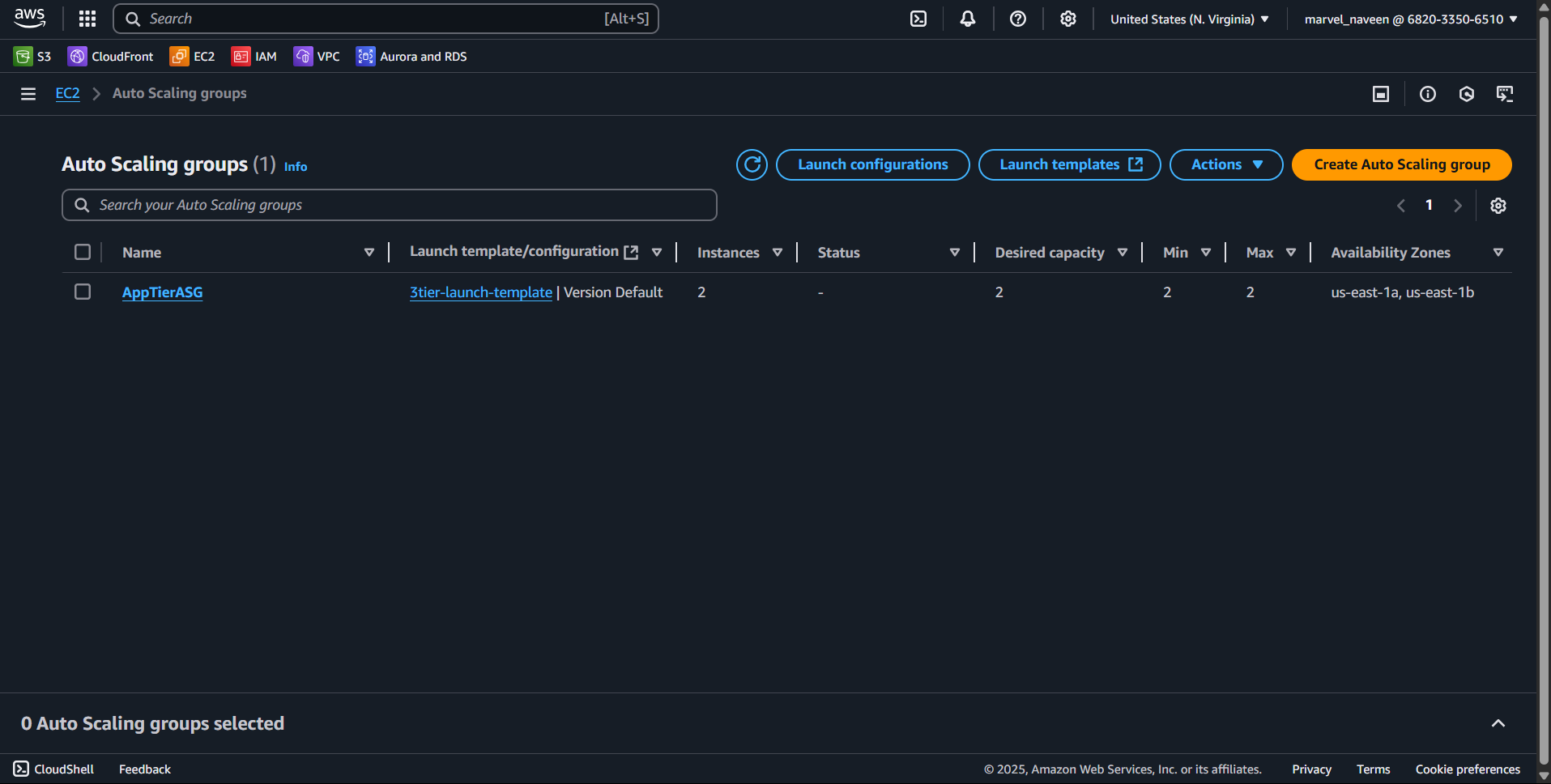This screenshot has height=784, width=1551.
Task: Open IAM shortcut in favorites bar
Action: coord(254,56)
